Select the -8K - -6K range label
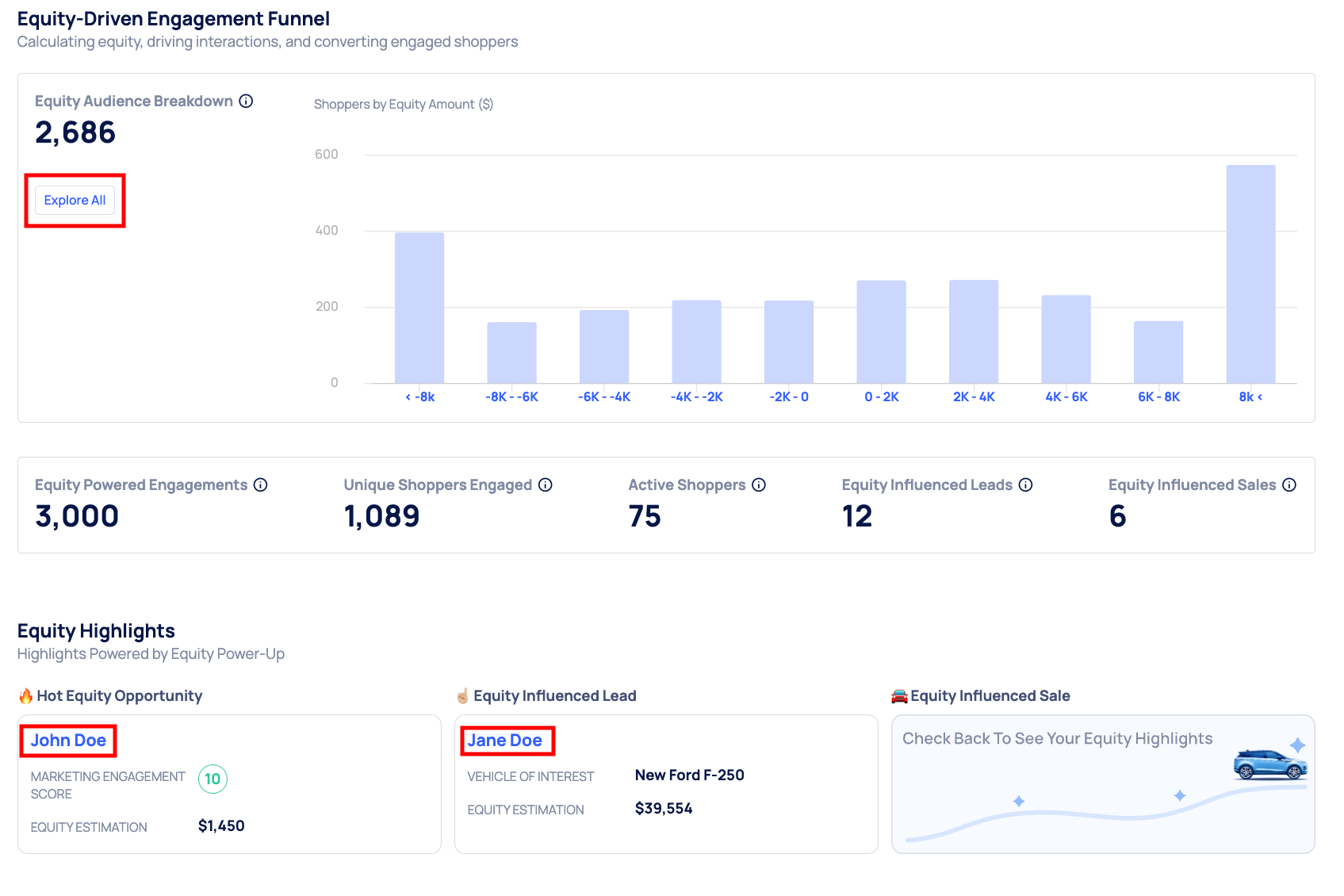Image resolution: width=1344 pixels, height=896 pixels. click(x=511, y=396)
